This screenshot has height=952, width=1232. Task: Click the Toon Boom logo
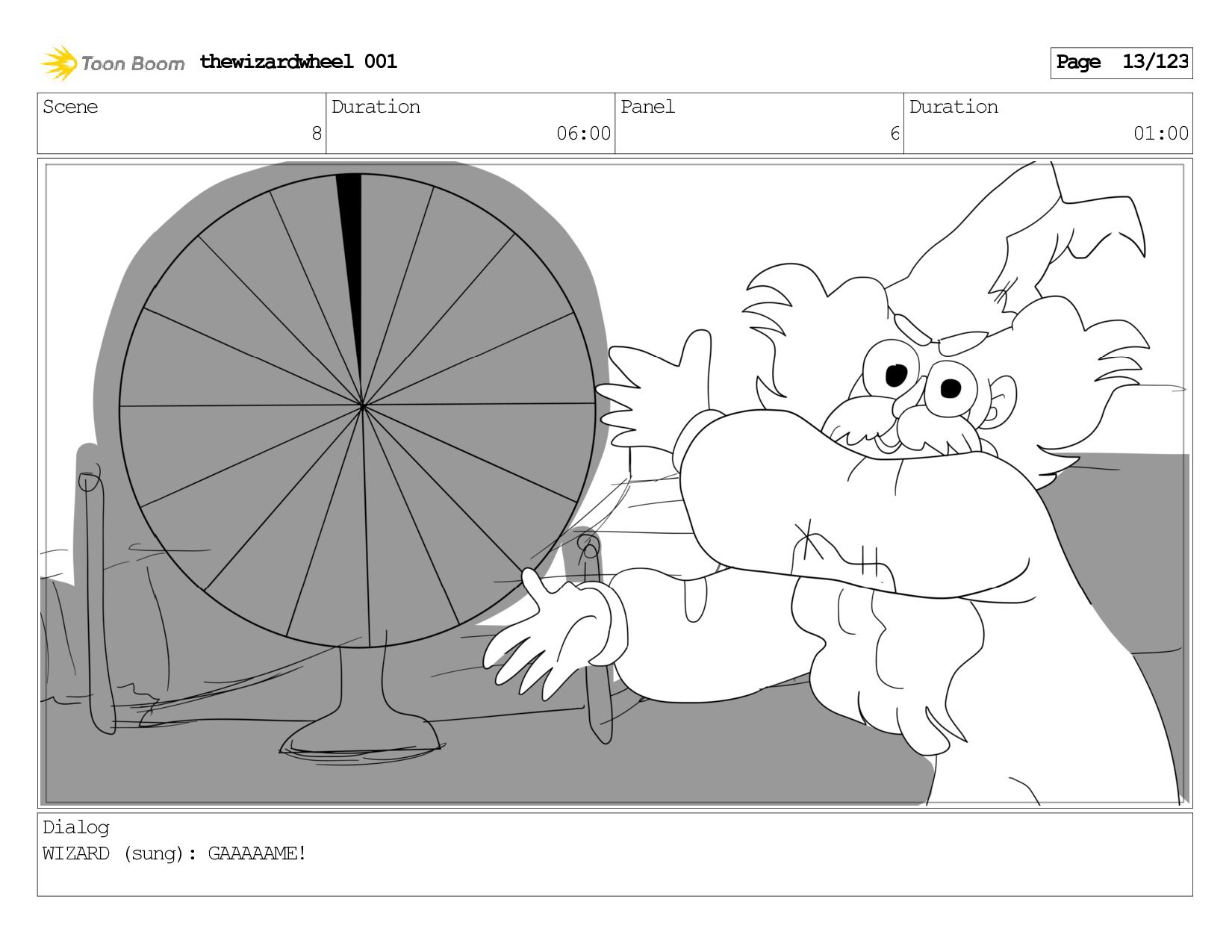click(112, 63)
